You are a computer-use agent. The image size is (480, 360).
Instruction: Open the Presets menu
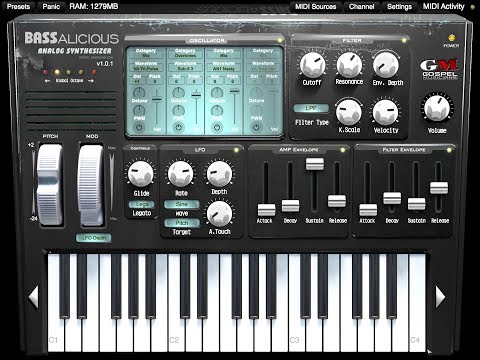click(18, 6)
